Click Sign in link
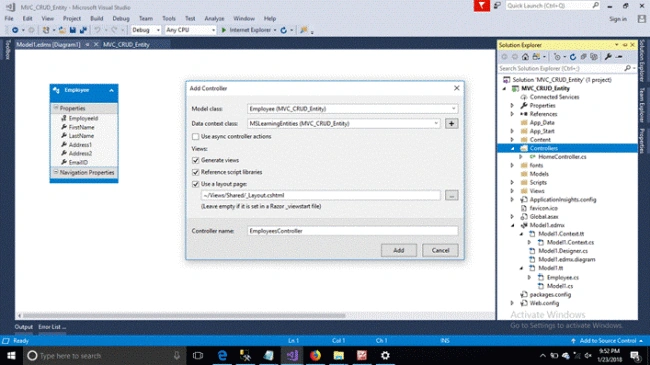 click(618, 19)
